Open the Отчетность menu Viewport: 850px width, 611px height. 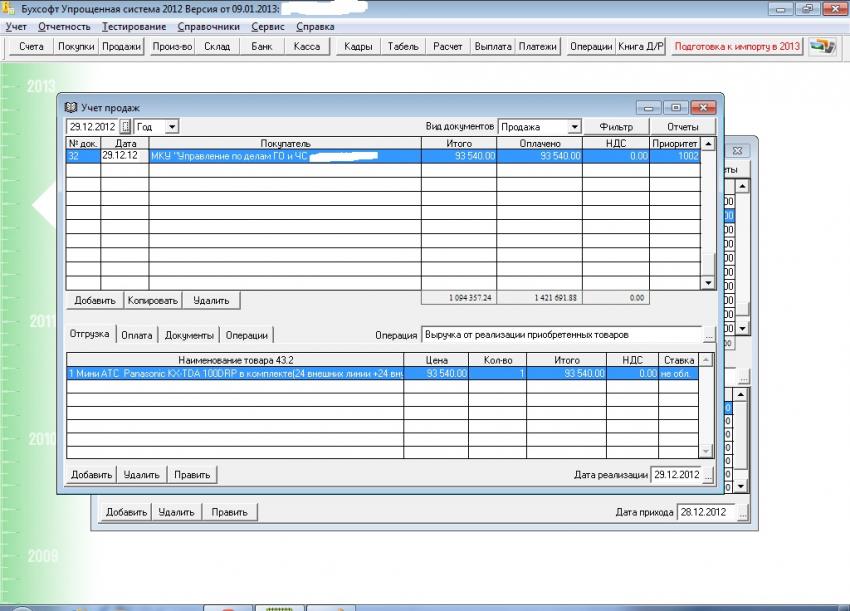[64, 27]
